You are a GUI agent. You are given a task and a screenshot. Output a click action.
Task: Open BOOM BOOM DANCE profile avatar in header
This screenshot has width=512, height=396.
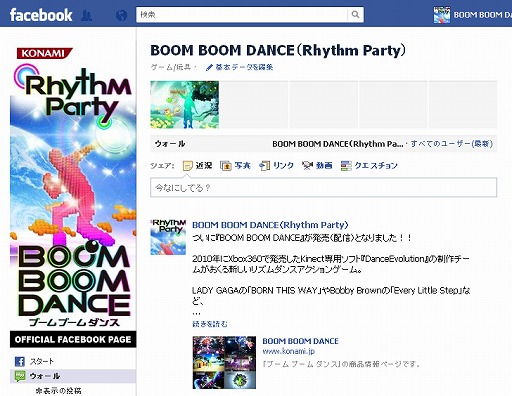[x=442, y=15]
